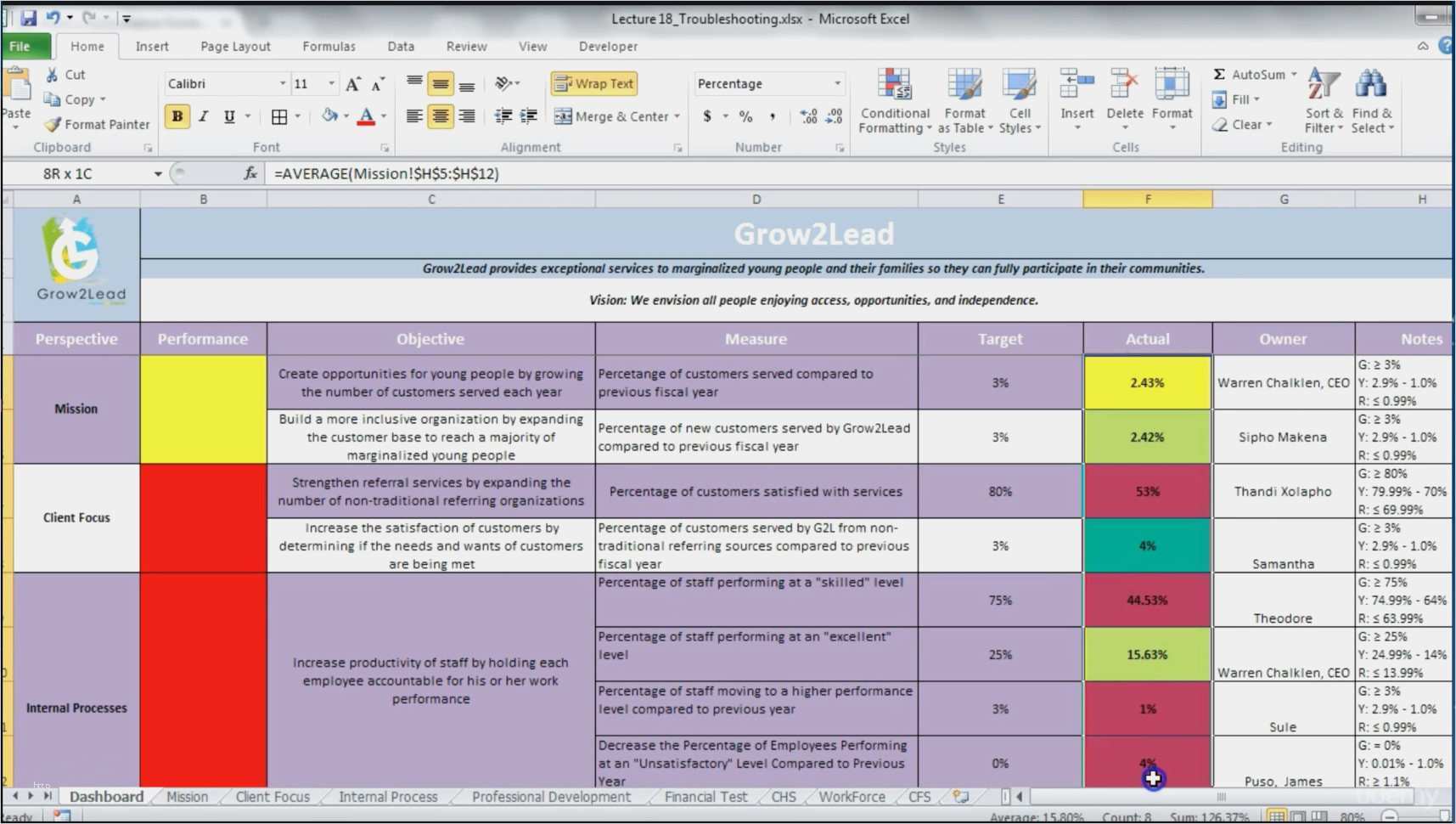
Task: Toggle Italic formatting
Action: click(x=204, y=116)
